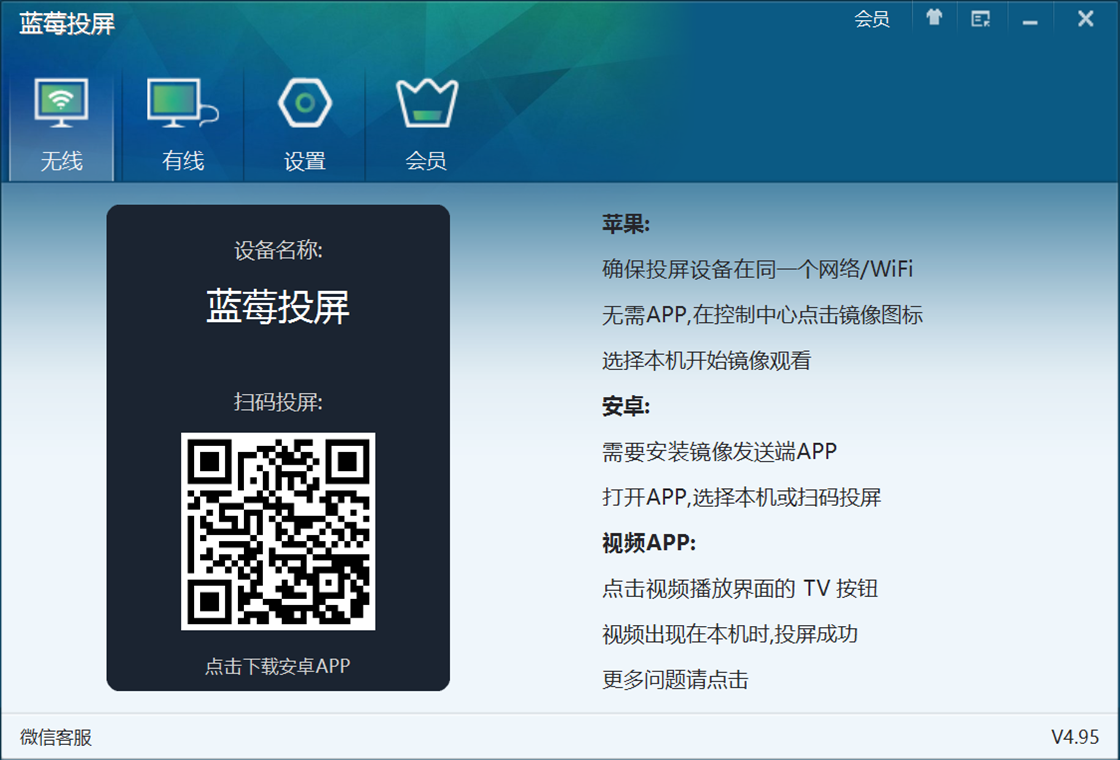
Task: Click 点击下载安卓APP download link
Action: pos(278,666)
